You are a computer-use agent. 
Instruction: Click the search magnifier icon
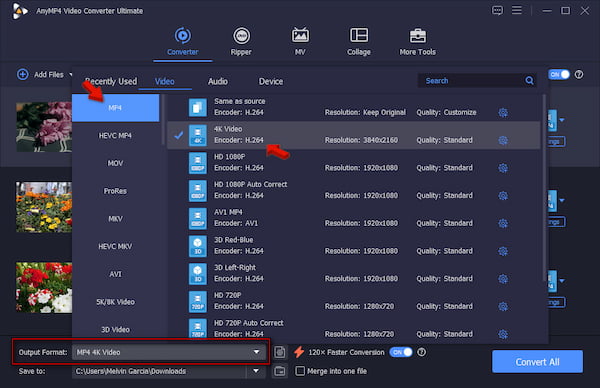pyautogui.click(x=529, y=80)
